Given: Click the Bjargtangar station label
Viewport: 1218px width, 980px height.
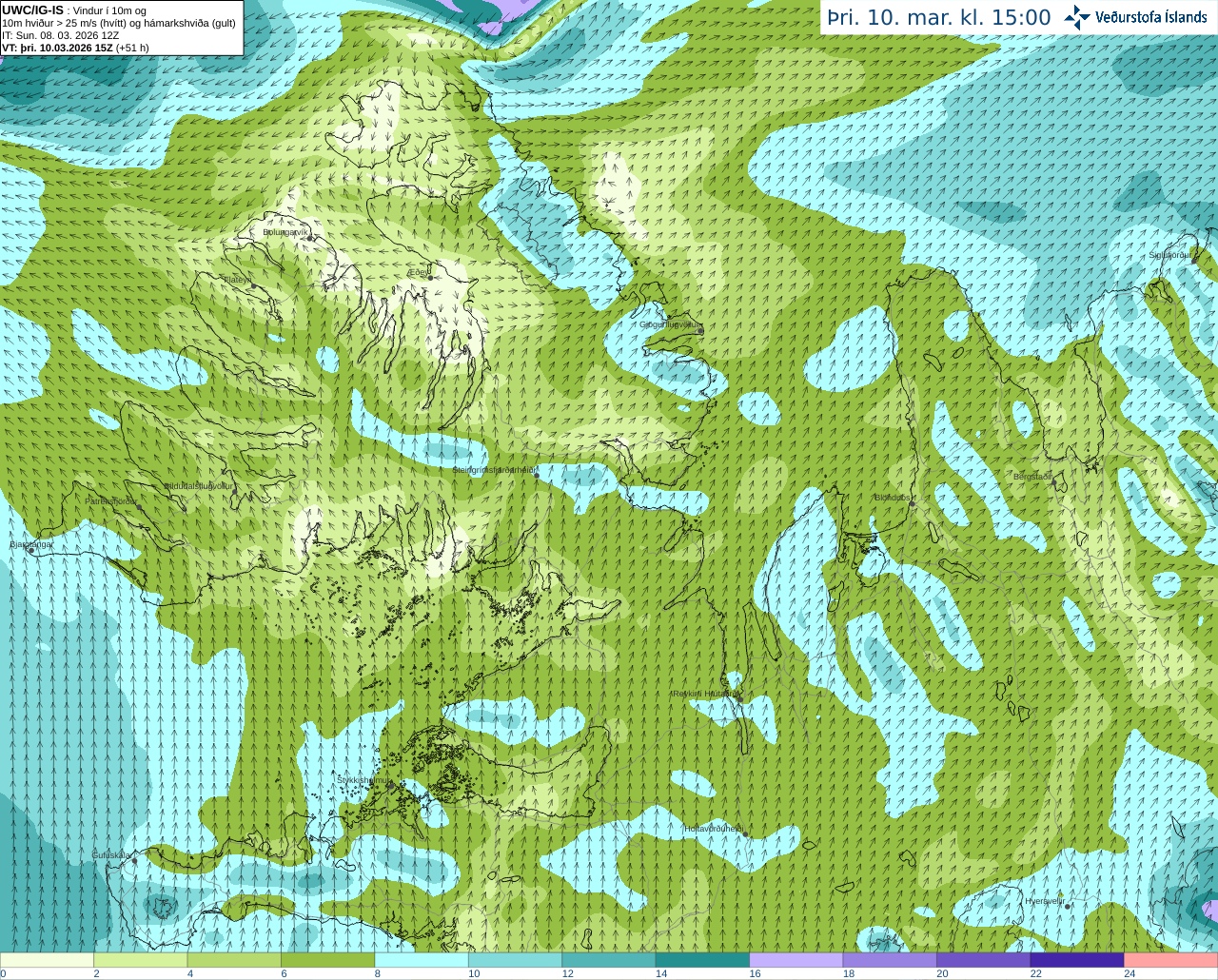Looking at the screenshot, I should (30, 544).
